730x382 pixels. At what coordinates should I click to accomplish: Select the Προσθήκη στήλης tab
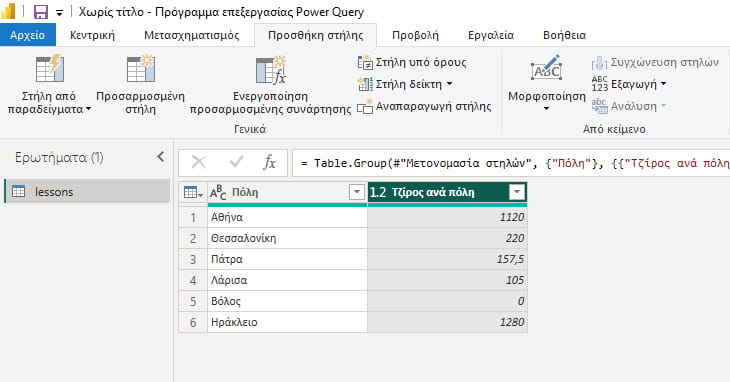pyautogui.click(x=315, y=35)
